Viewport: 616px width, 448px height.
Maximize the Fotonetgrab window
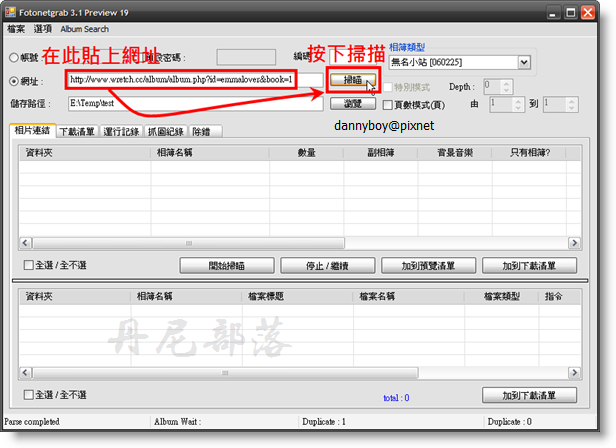[x=570, y=13]
